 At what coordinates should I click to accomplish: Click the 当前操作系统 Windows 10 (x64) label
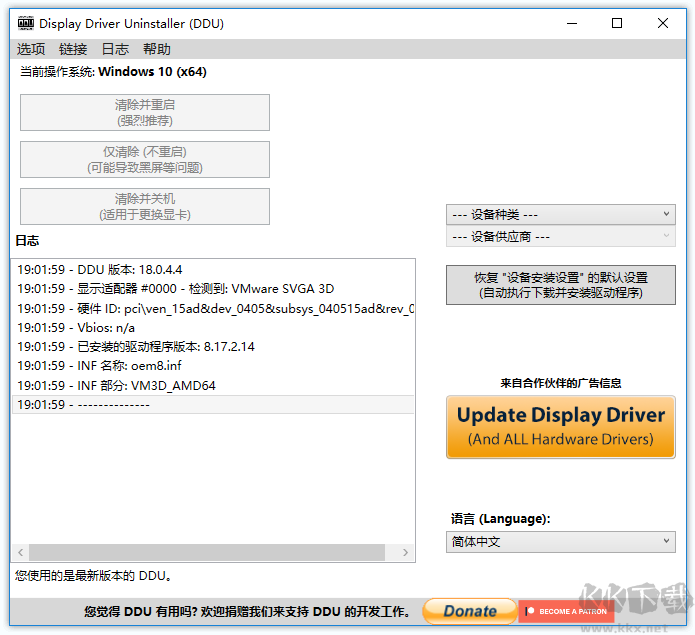tap(113, 72)
